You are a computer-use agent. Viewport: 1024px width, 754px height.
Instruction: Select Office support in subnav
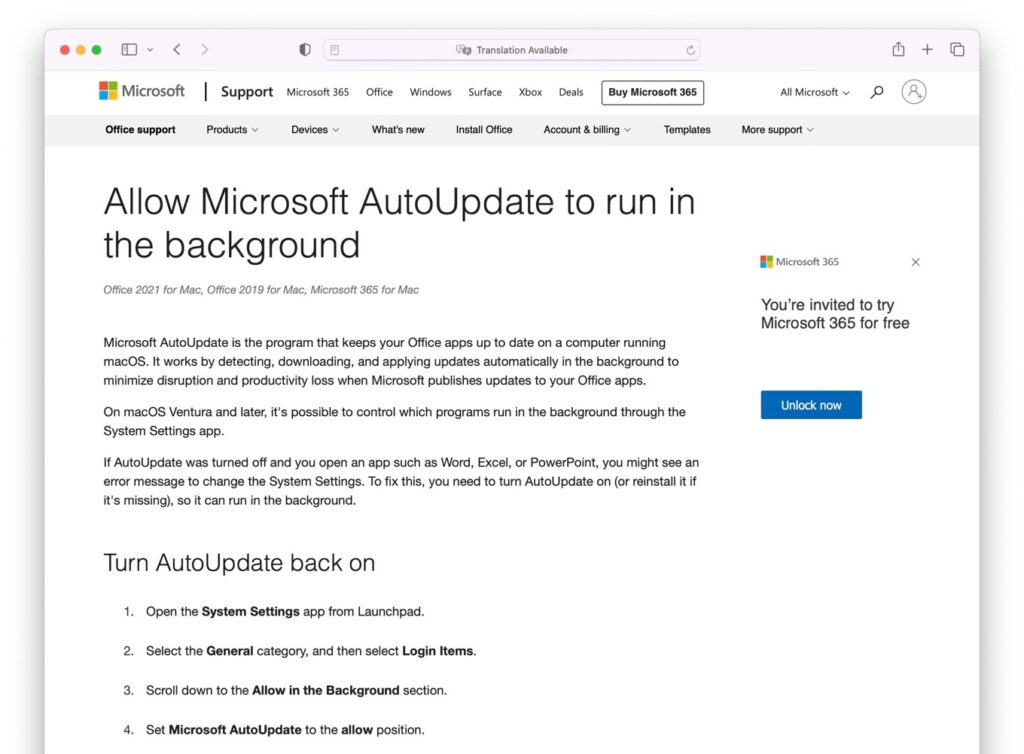[140, 130]
